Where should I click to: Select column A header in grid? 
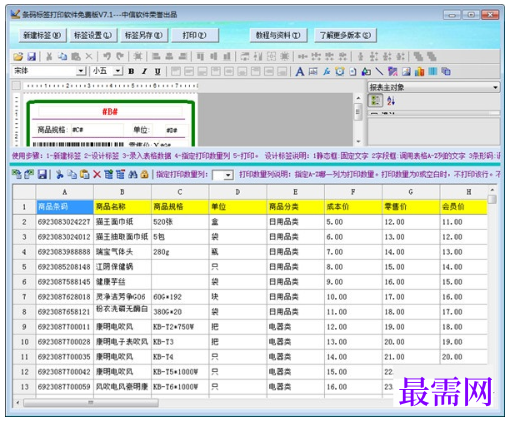pyautogui.click(x=65, y=192)
